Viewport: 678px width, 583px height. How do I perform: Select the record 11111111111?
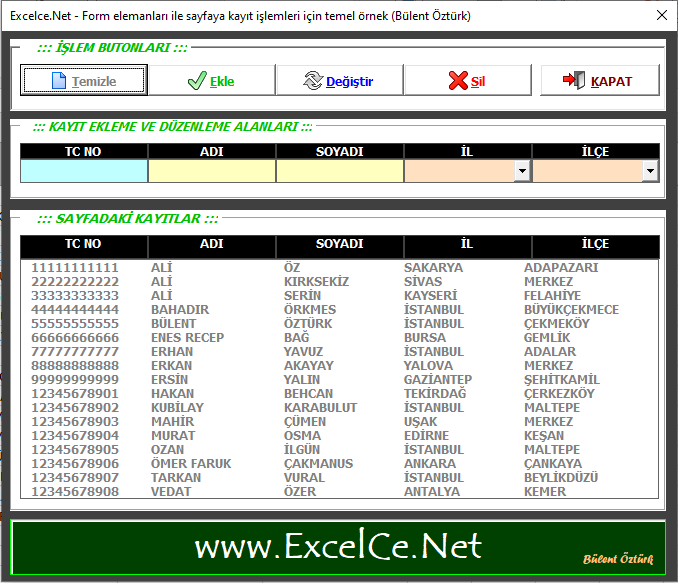click(339, 268)
